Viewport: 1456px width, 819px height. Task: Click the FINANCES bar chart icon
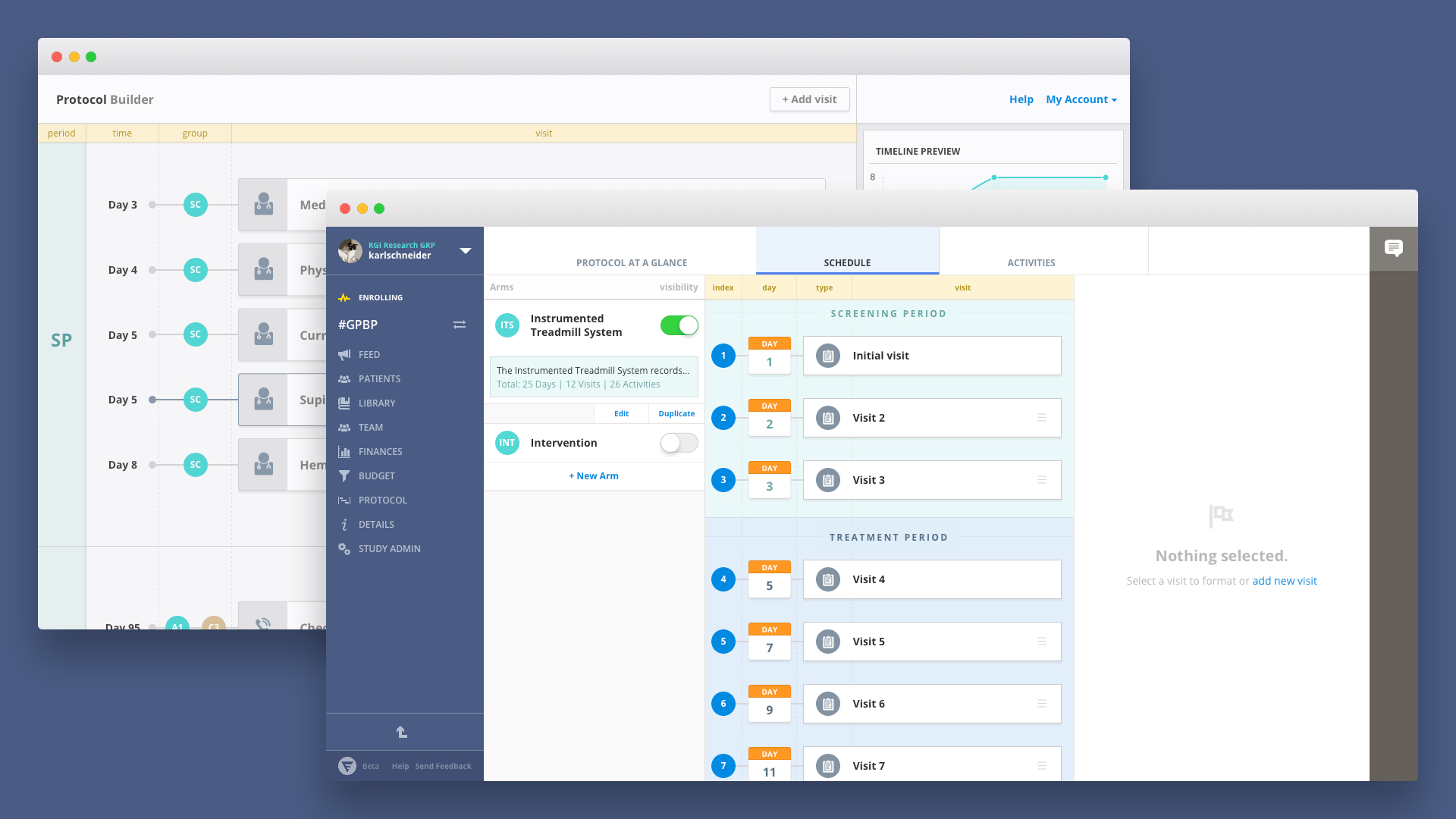point(344,452)
